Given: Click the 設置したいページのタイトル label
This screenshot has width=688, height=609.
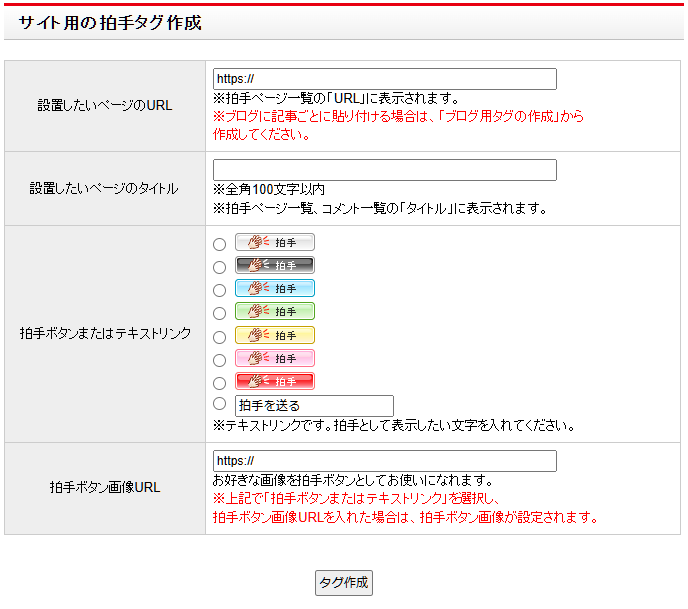Looking at the screenshot, I should (104, 189).
